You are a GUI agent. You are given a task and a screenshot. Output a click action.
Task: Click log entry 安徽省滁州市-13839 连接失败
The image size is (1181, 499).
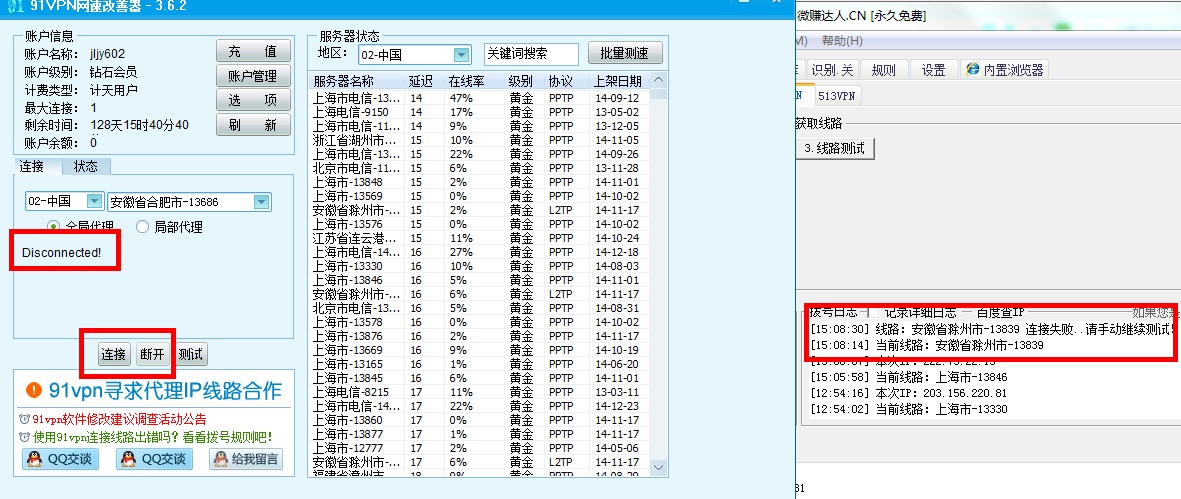pyautogui.click(x=992, y=329)
